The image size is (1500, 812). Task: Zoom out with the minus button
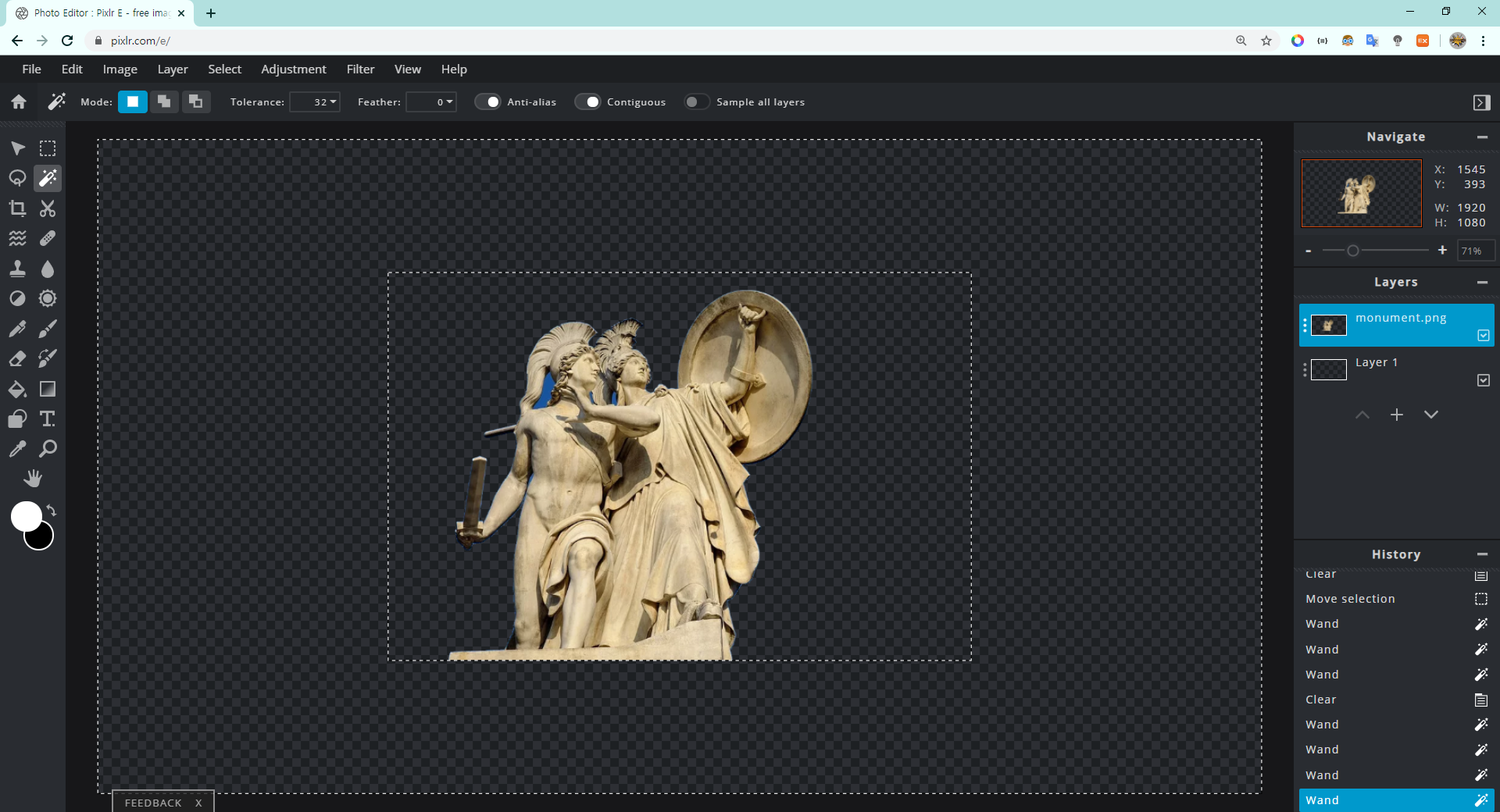(1309, 251)
